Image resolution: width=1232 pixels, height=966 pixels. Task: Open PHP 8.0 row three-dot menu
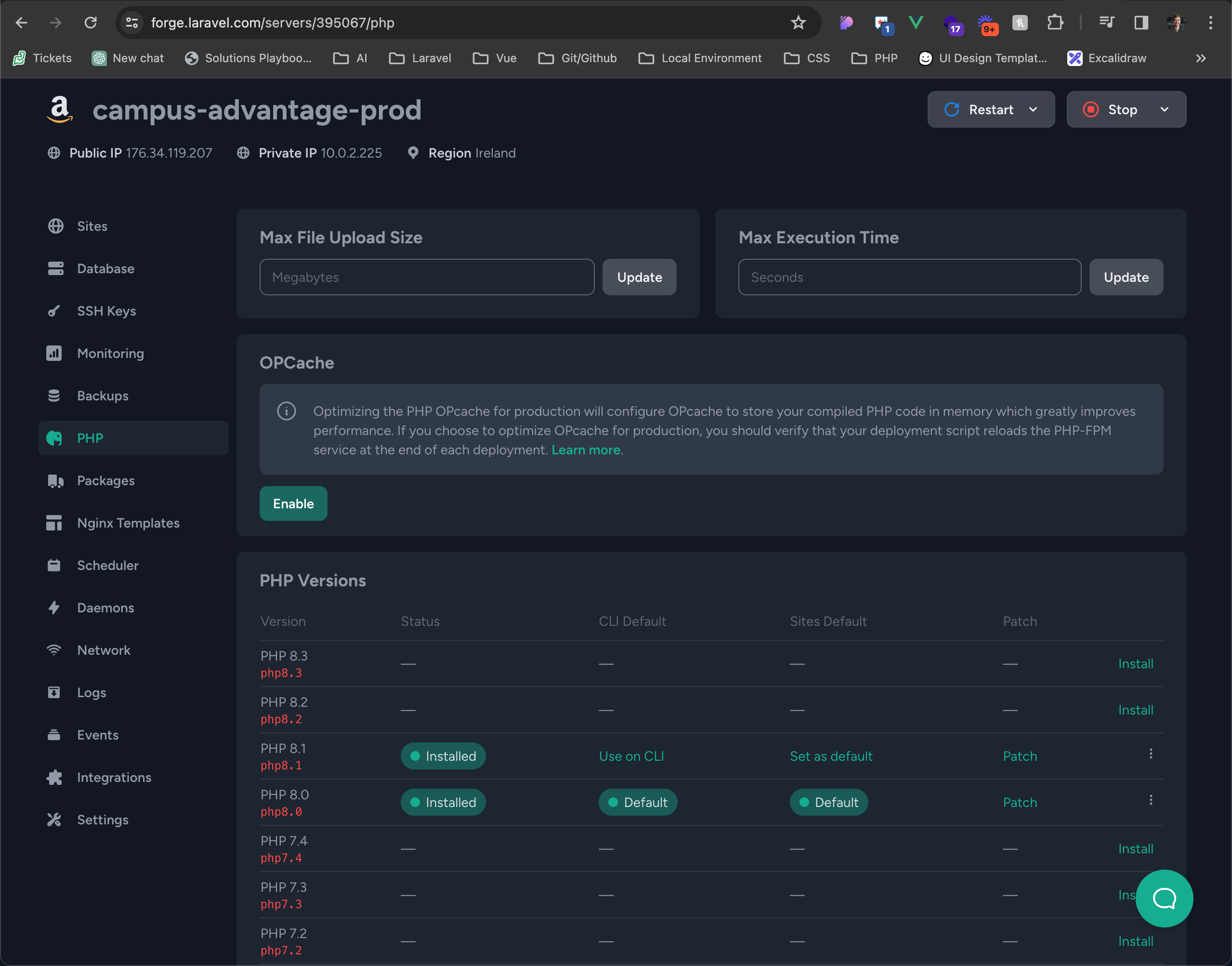(1151, 800)
